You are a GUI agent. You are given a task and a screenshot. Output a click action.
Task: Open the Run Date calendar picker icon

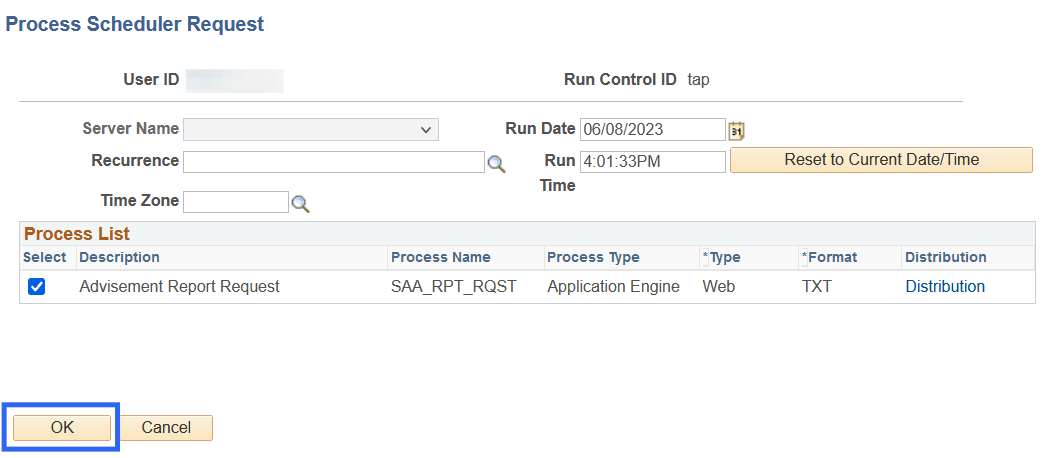coord(737,130)
